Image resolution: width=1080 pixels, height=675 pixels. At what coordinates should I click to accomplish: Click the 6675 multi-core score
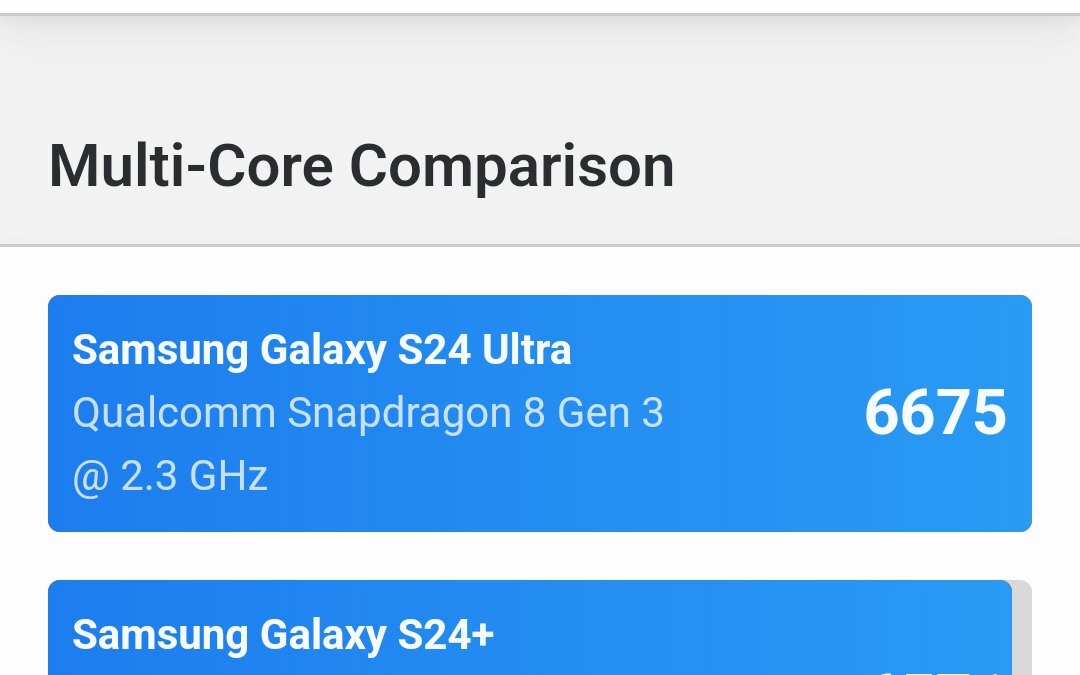tap(934, 414)
